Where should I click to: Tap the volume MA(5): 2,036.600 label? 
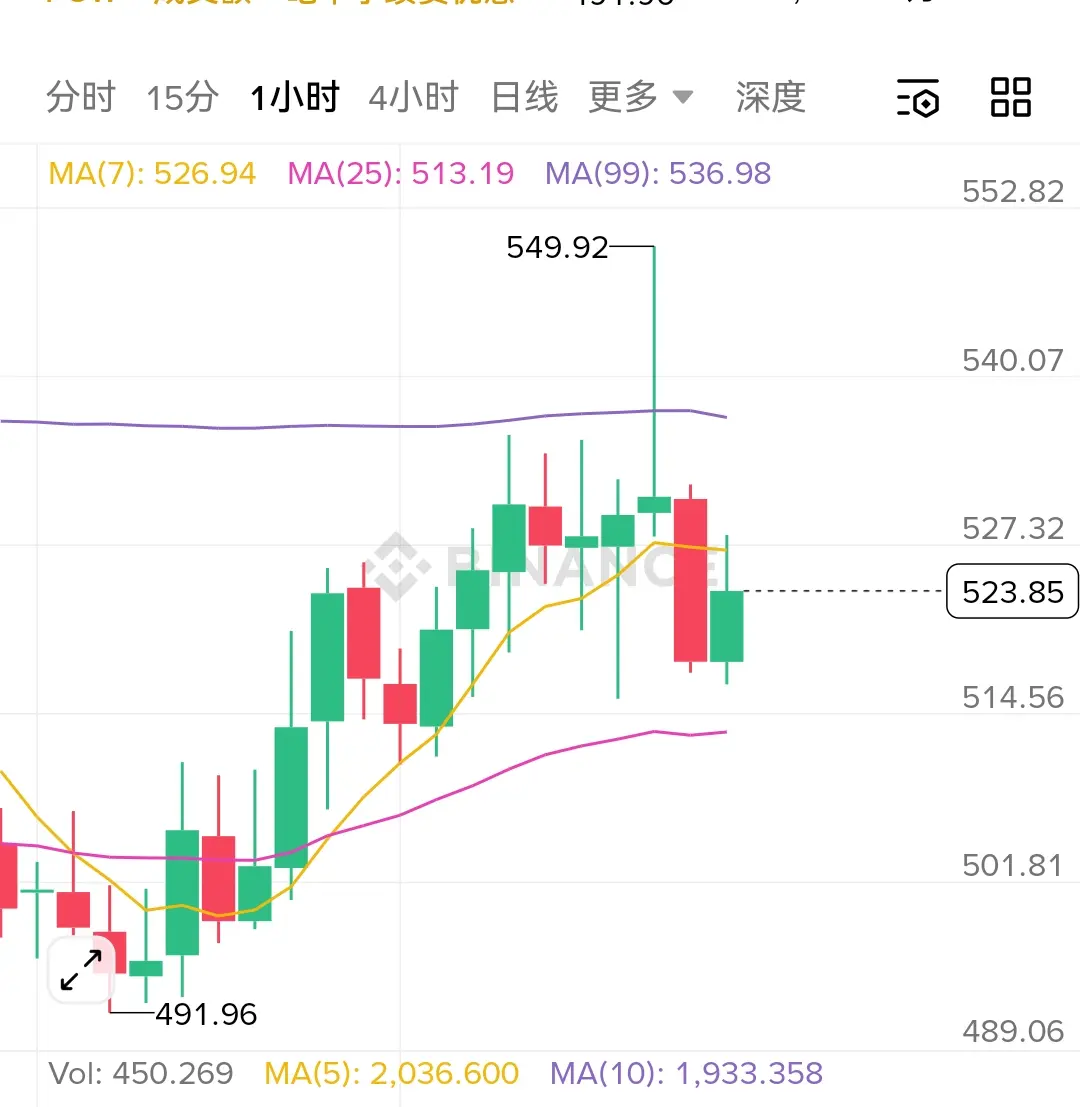point(392,1074)
